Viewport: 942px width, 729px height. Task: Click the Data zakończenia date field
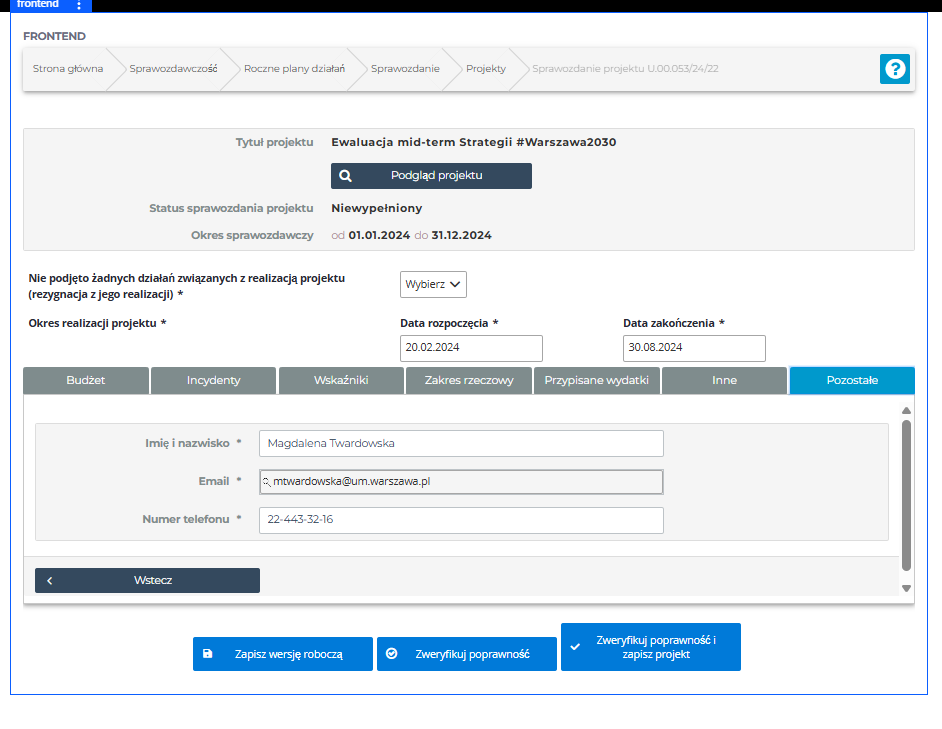pyautogui.click(x=694, y=348)
